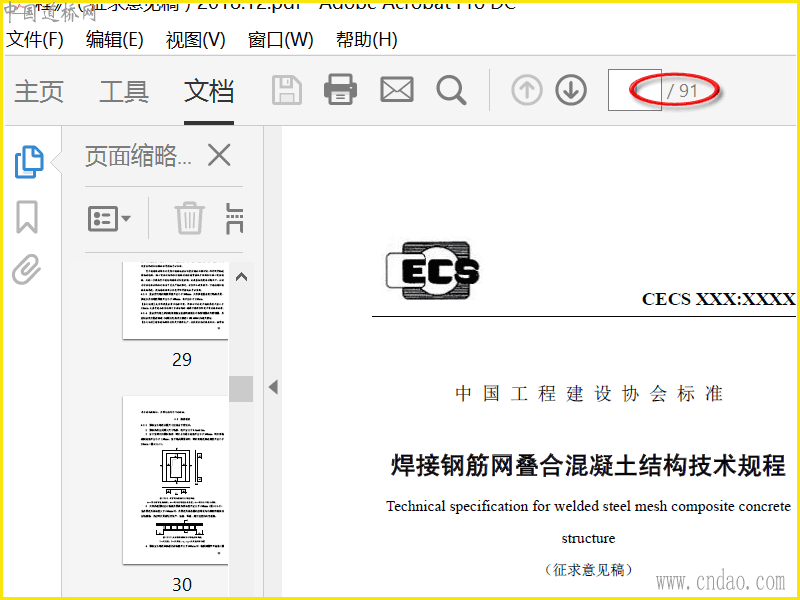This screenshot has height=600, width=800.
Task: Collapse the navigation pane with the arrow
Action: click(x=273, y=387)
